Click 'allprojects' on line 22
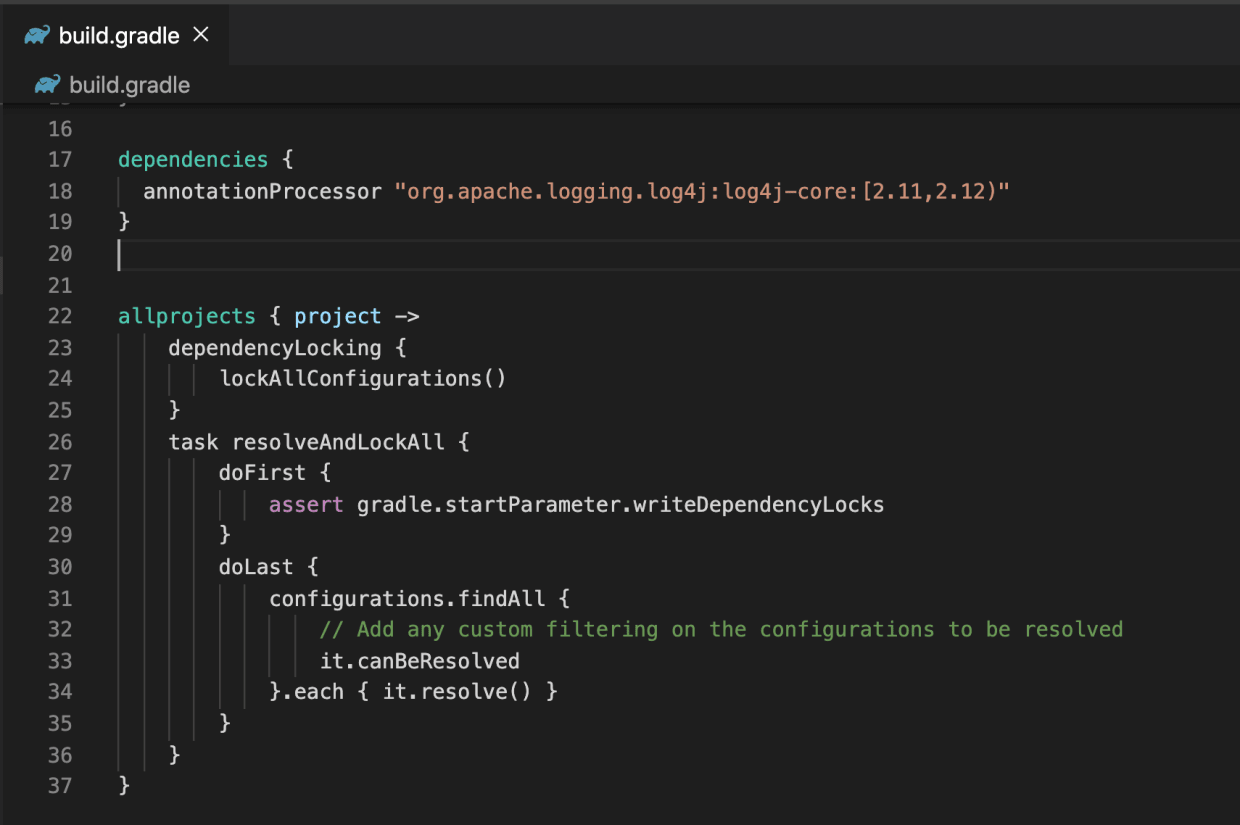1240x825 pixels. pyautogui.click(x=187, y=316)
